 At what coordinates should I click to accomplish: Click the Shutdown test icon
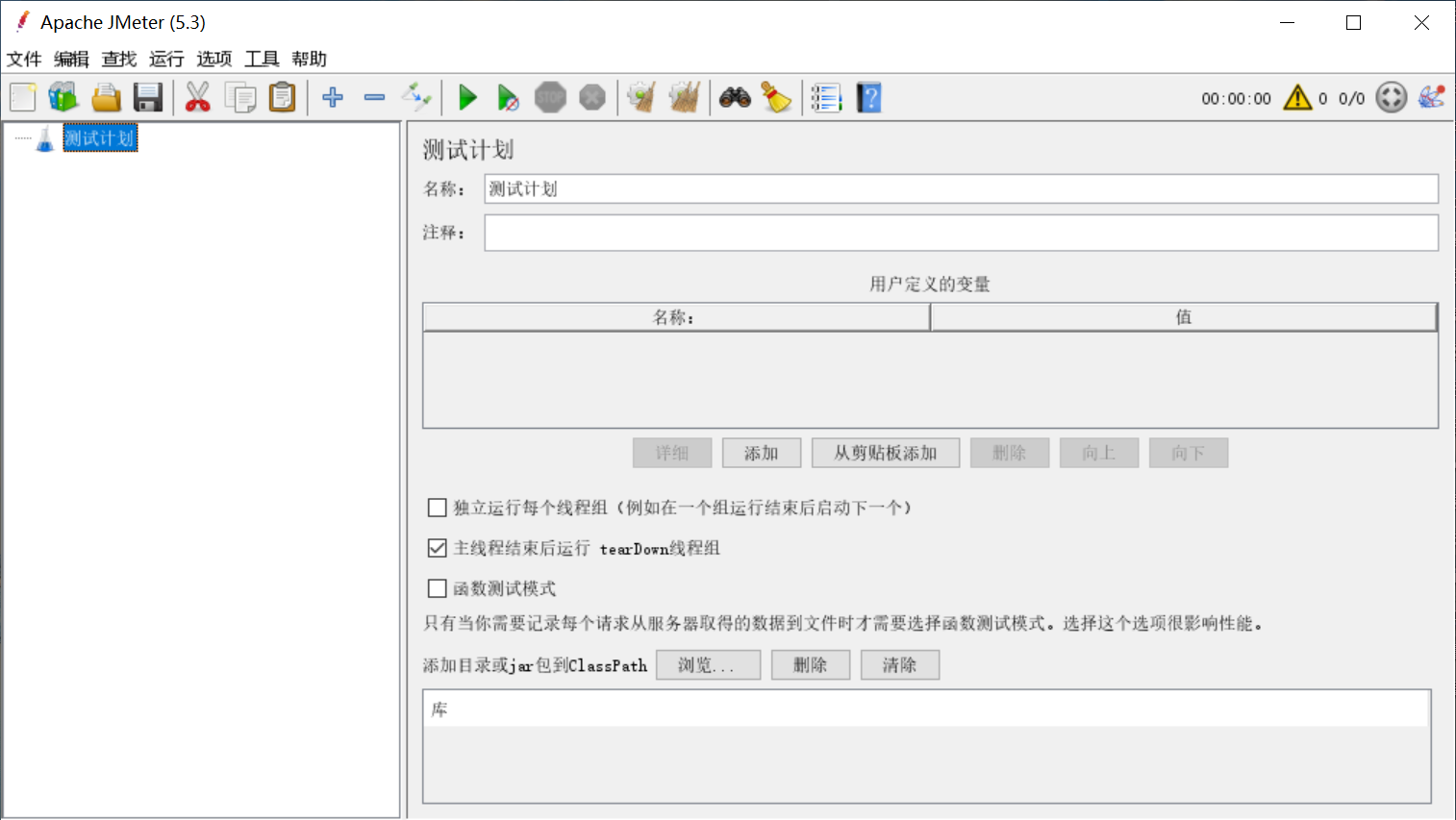pos(592,97)
